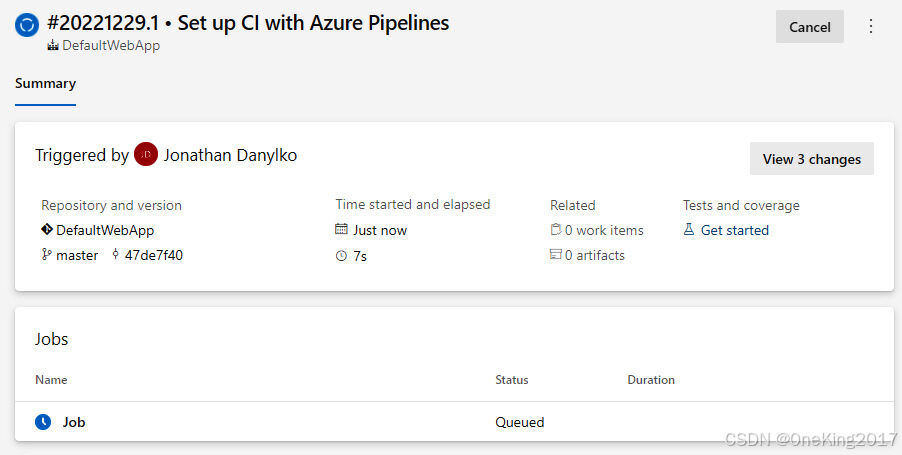Image resolution: width=902 pixels, height=455 pixels.
Task: Open commit 47de7f40
Action: (153, 255)
